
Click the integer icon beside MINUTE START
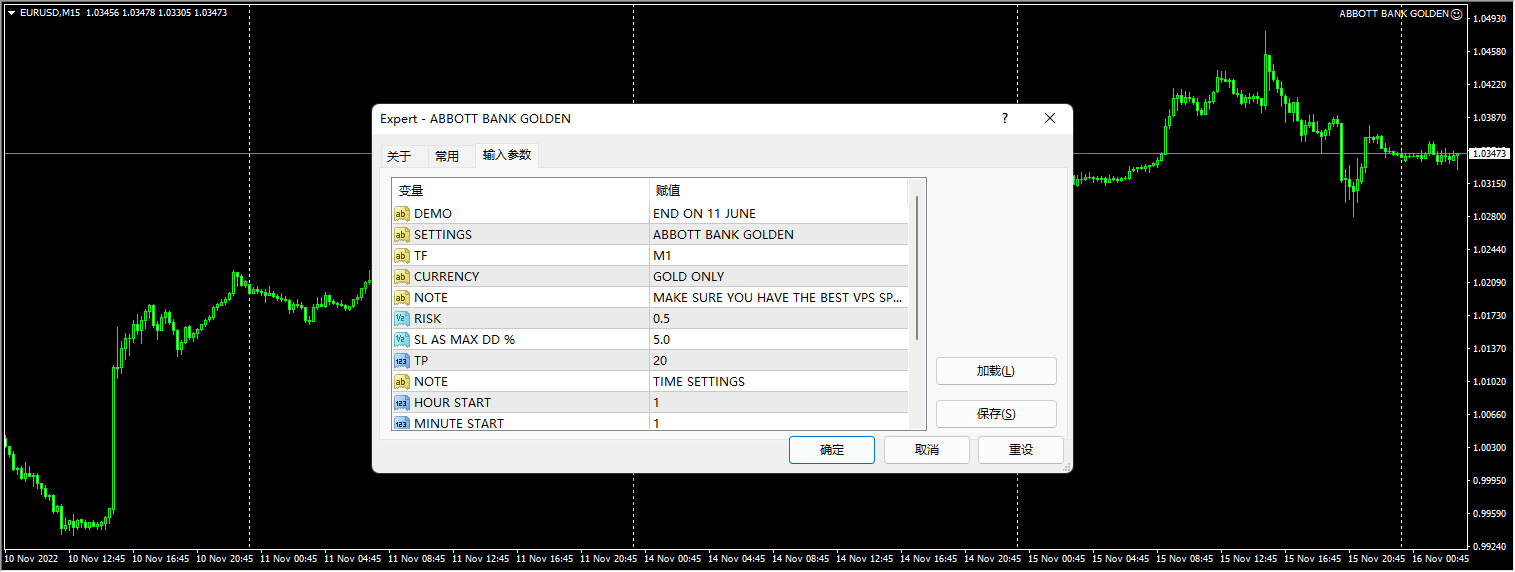tap(402, 423)
